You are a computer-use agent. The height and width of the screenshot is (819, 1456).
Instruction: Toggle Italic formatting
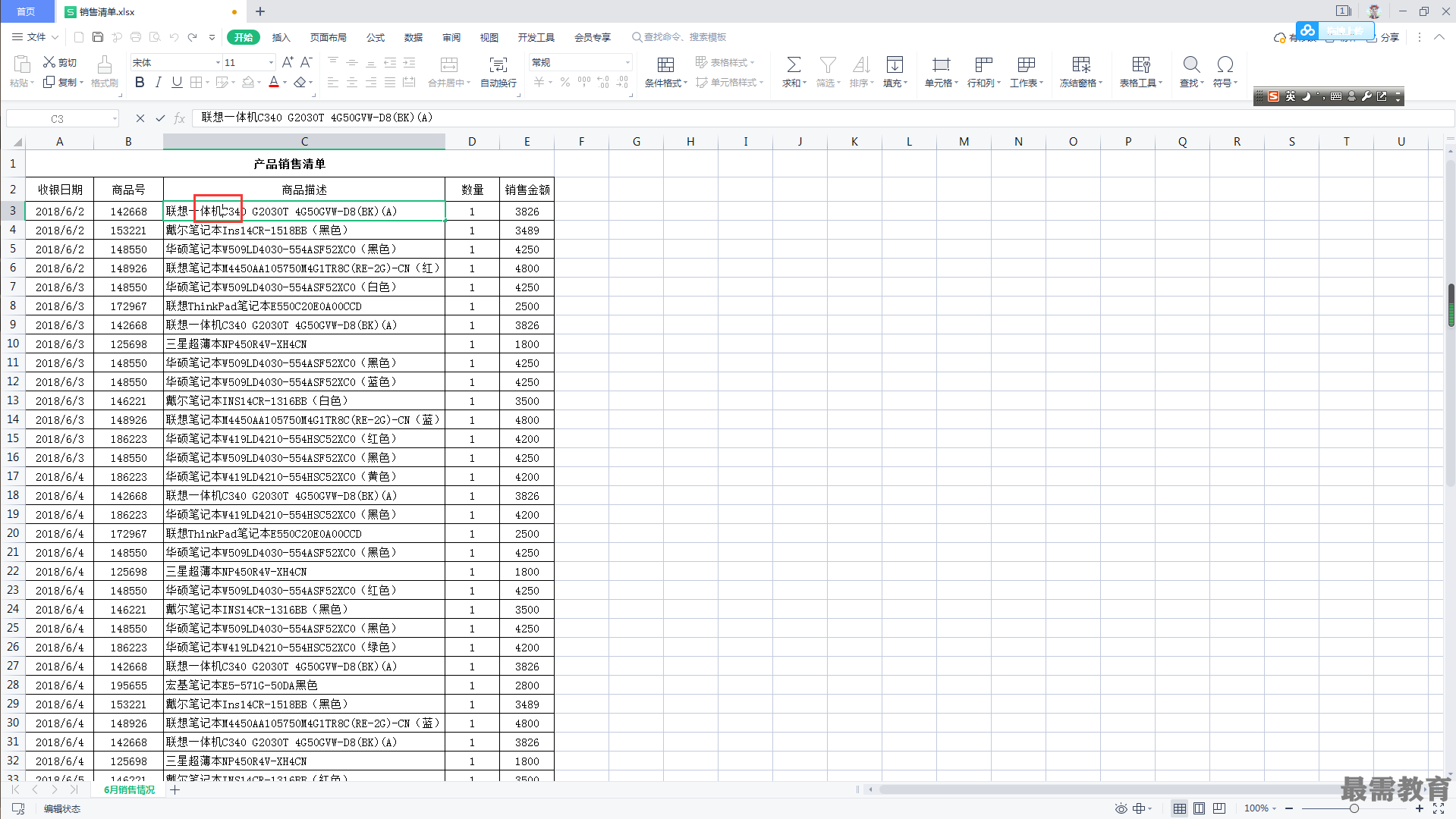click(158, 82)
